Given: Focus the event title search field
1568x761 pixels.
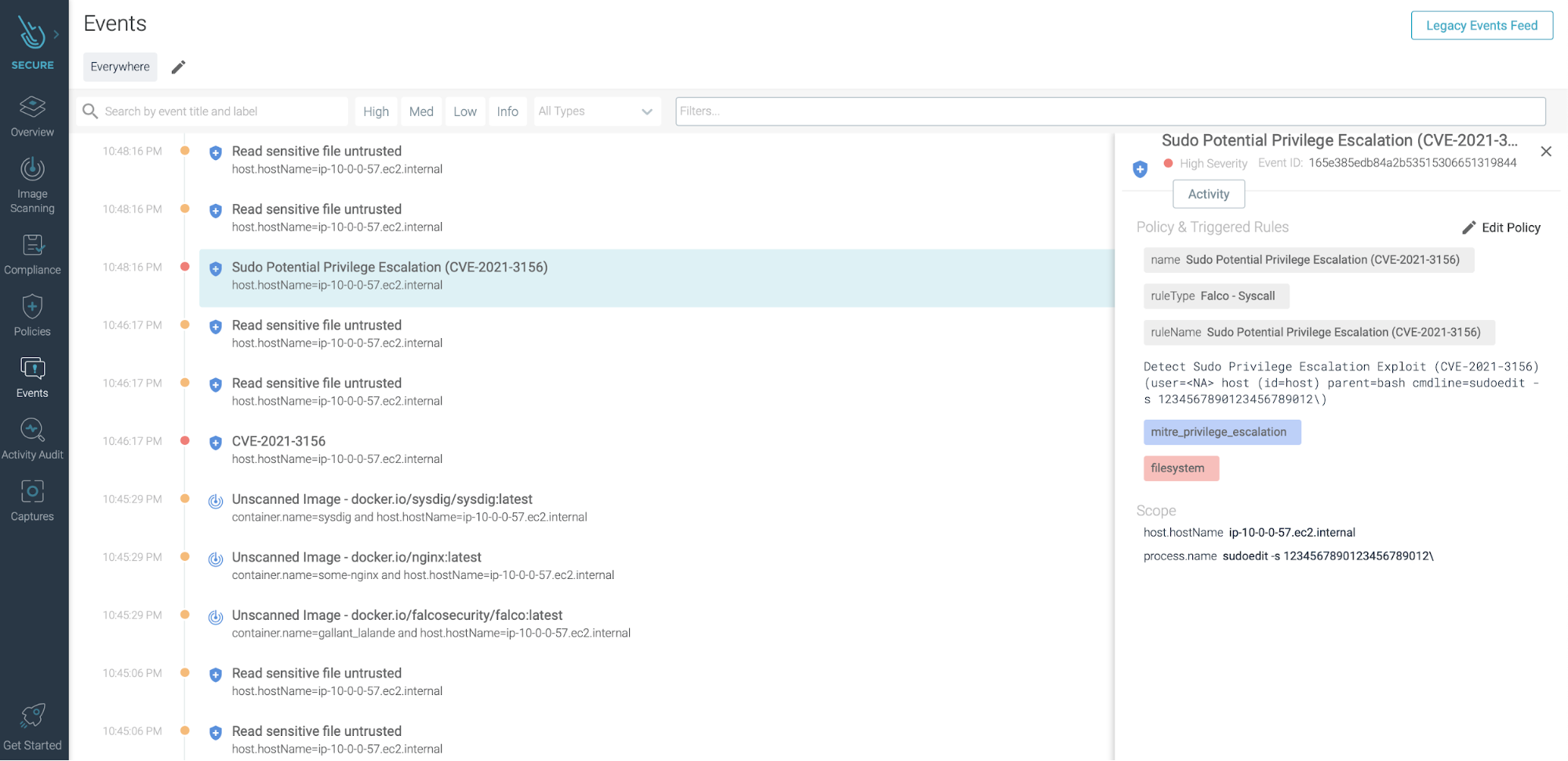Looking at the screenshot, I should (x=212, y=111).
